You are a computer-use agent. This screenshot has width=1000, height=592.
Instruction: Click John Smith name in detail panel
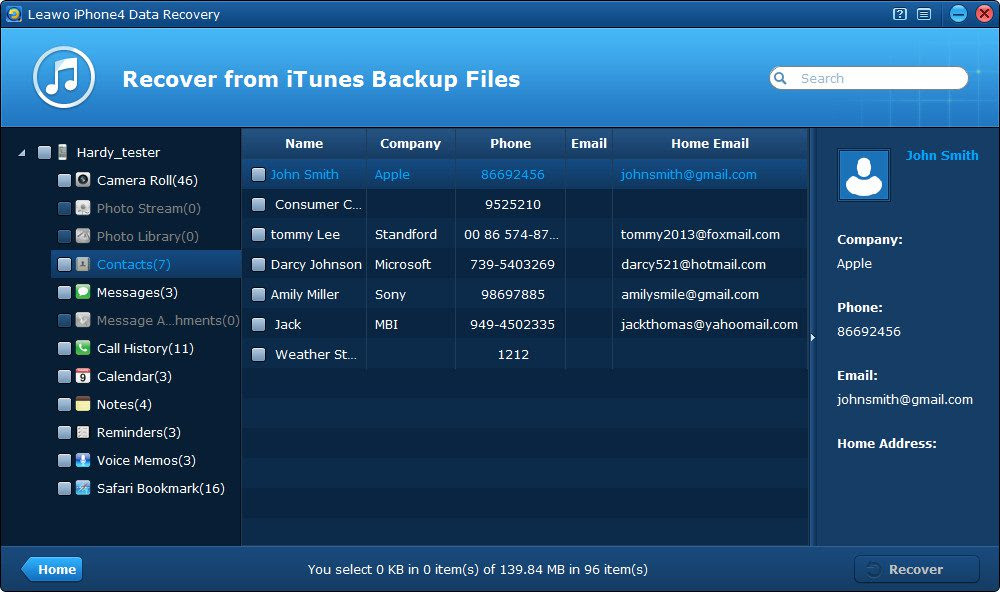pyautogui.click(x=942, y=156)
